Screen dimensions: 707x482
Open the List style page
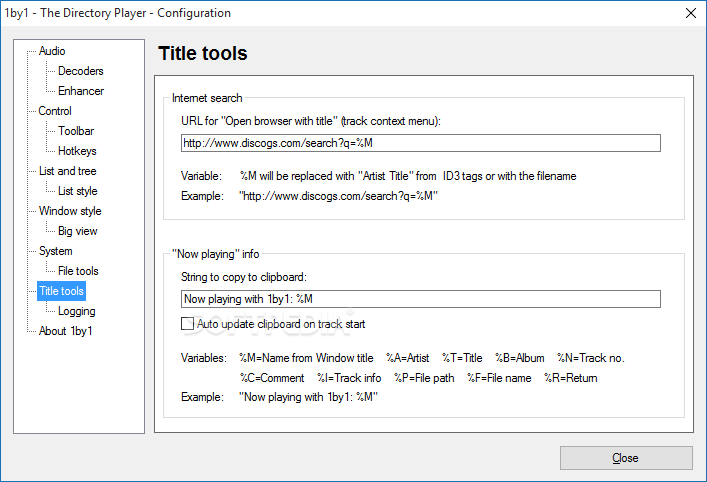click(x=78, y=191)
